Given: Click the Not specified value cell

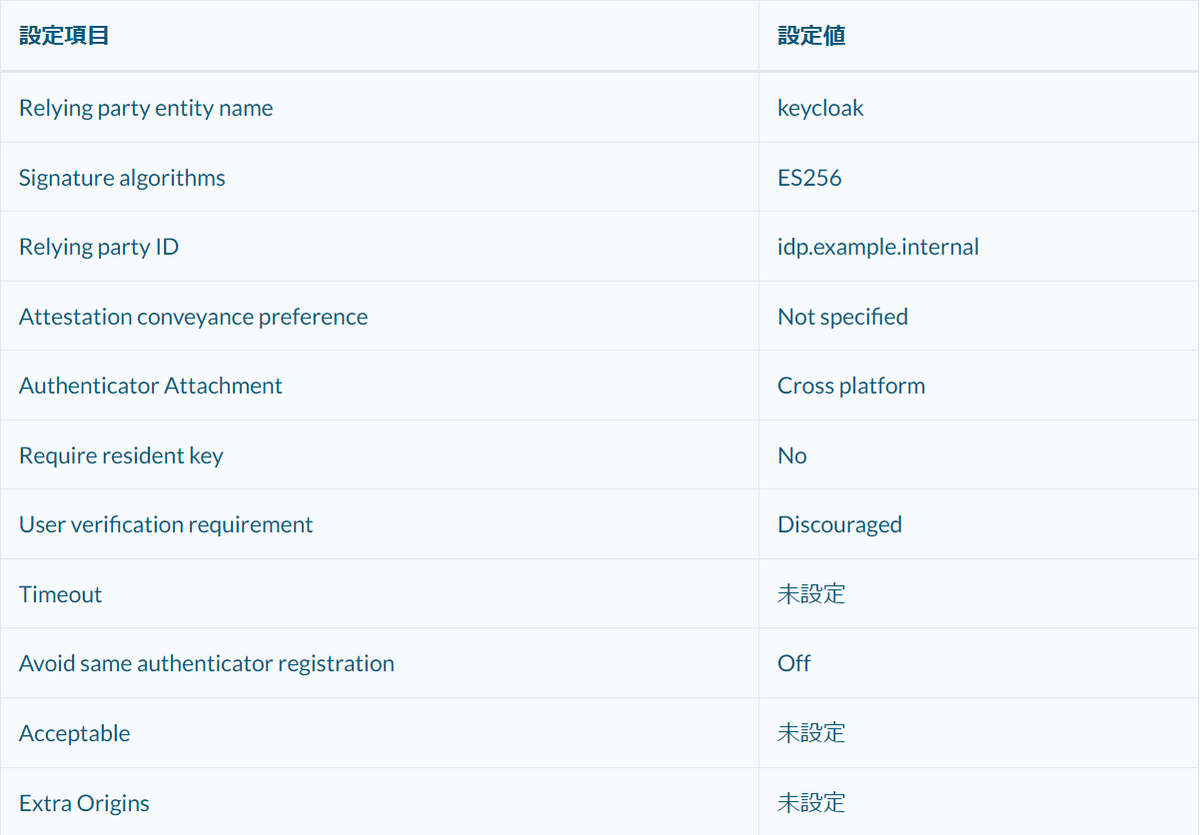Looking at the screenshot, I should click(x=843, y=315).
